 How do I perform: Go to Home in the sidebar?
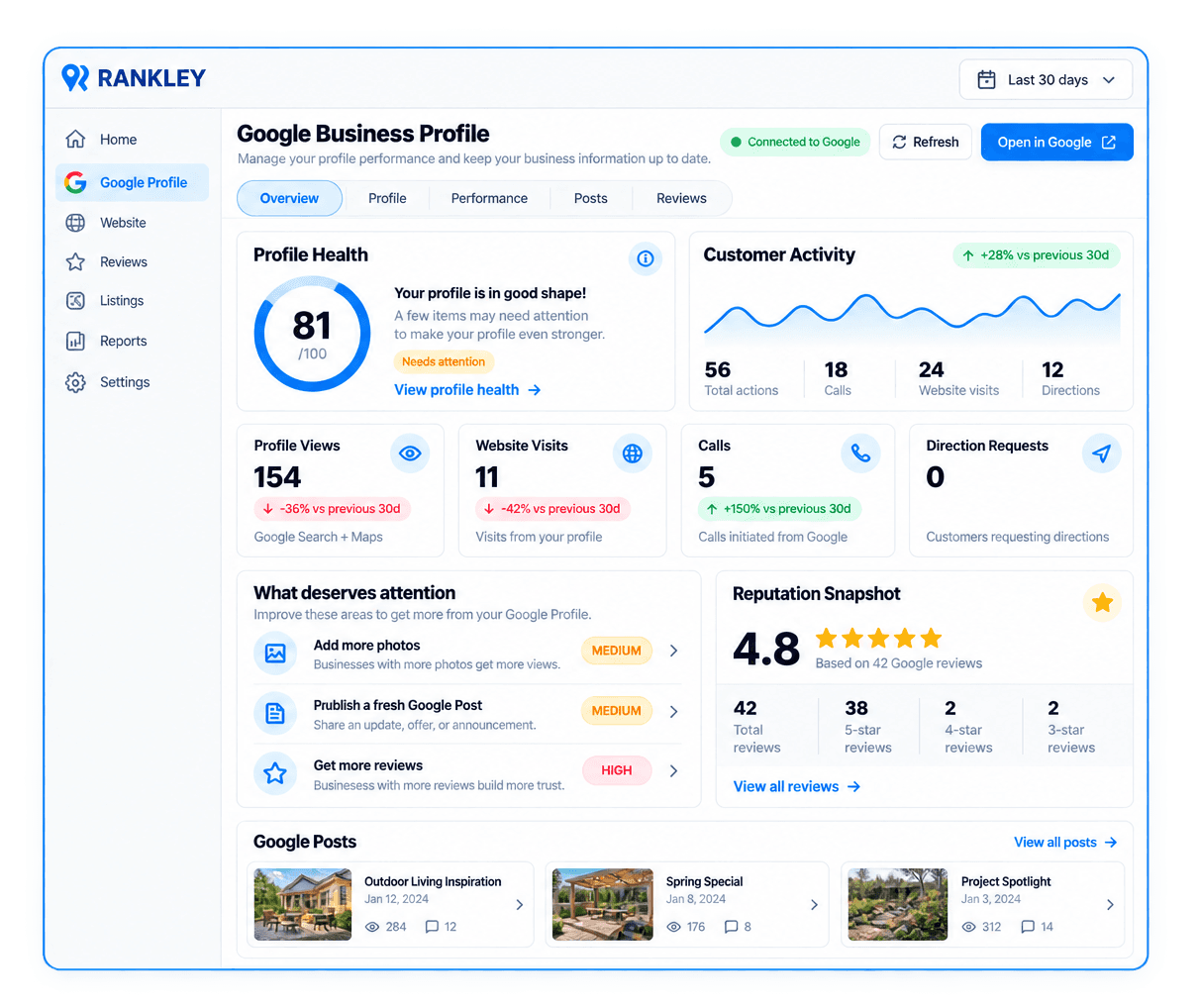[132, 140]
